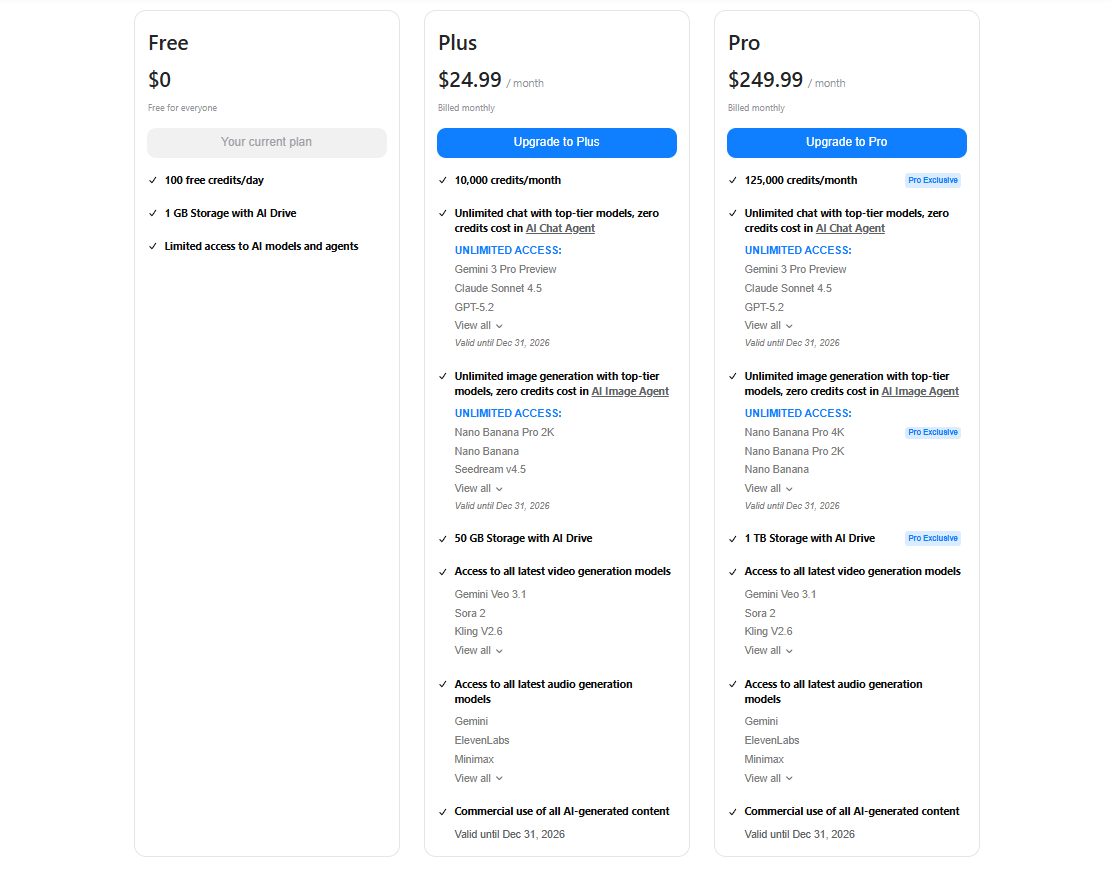This screenshot has height=881, width=1111.
Task: Expand View all audio models in Plus plan
Action: click(x=478, y=778)
